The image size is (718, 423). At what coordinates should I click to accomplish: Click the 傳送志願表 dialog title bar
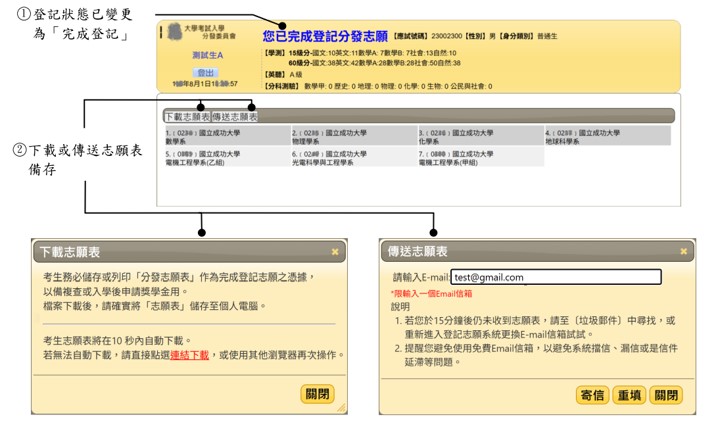coord(538,251)
